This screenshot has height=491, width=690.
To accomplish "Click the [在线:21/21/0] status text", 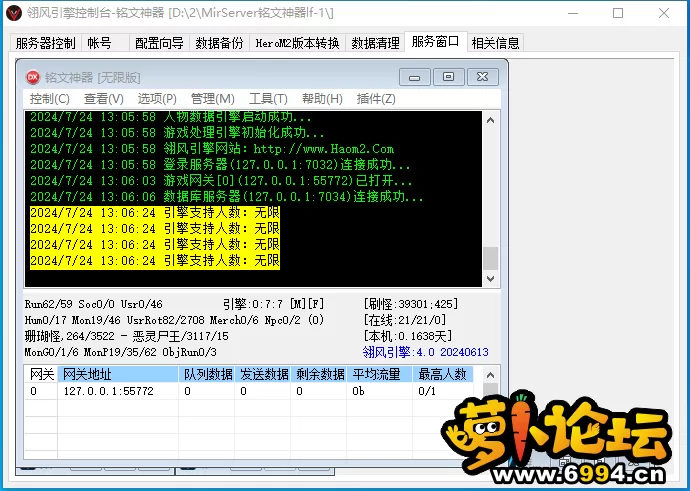I will point(405,320).
